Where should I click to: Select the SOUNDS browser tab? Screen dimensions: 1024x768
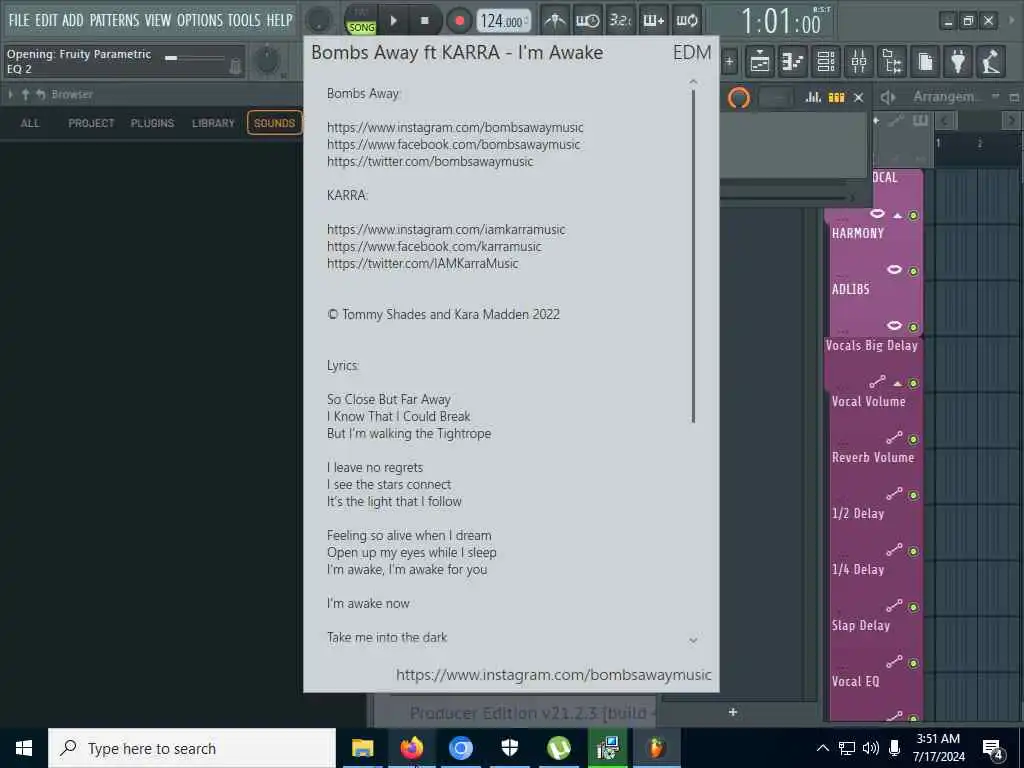(274, 123)
